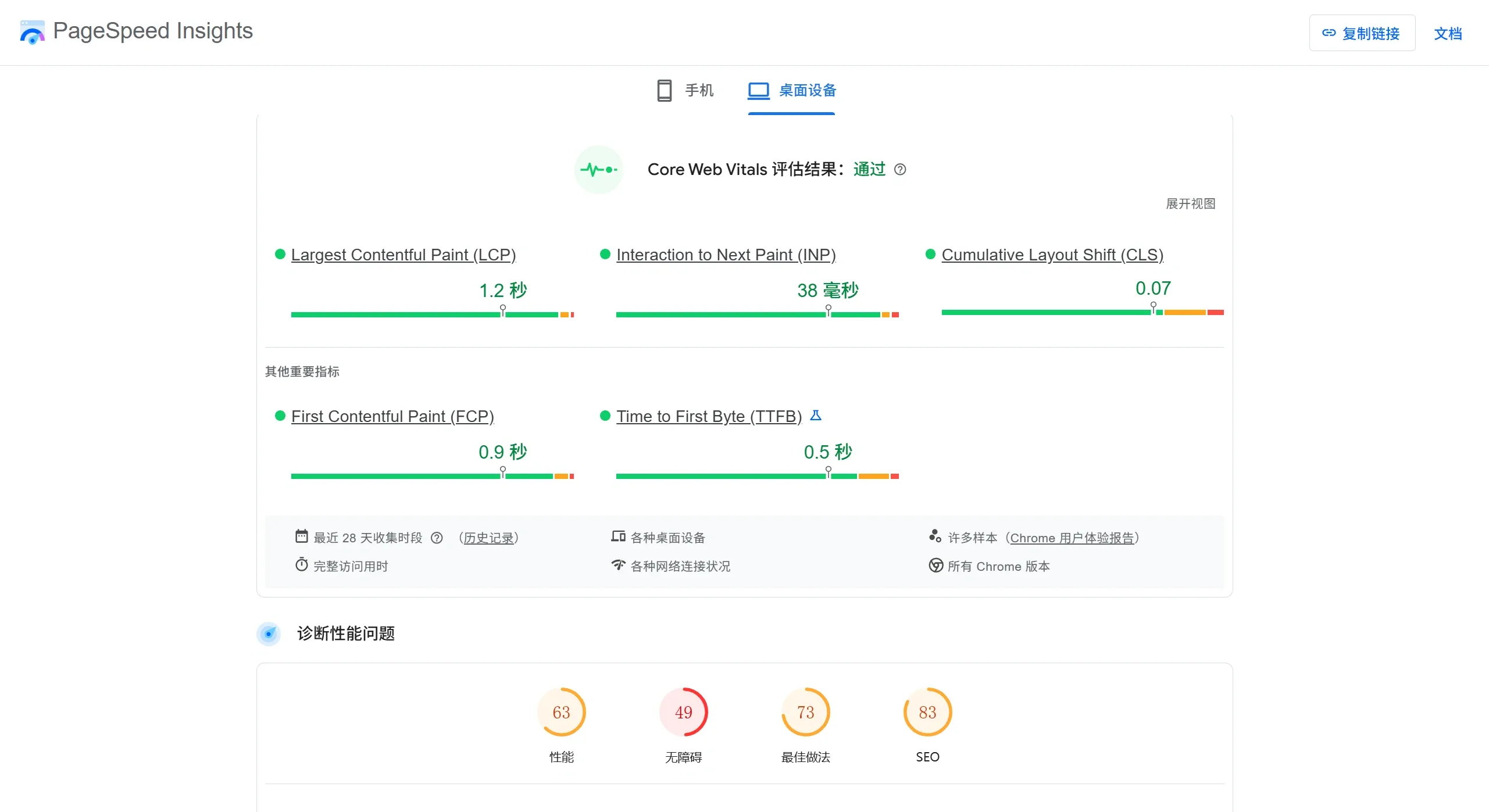
Task: Click the LCP distribution bar
Action: (432, 314)
